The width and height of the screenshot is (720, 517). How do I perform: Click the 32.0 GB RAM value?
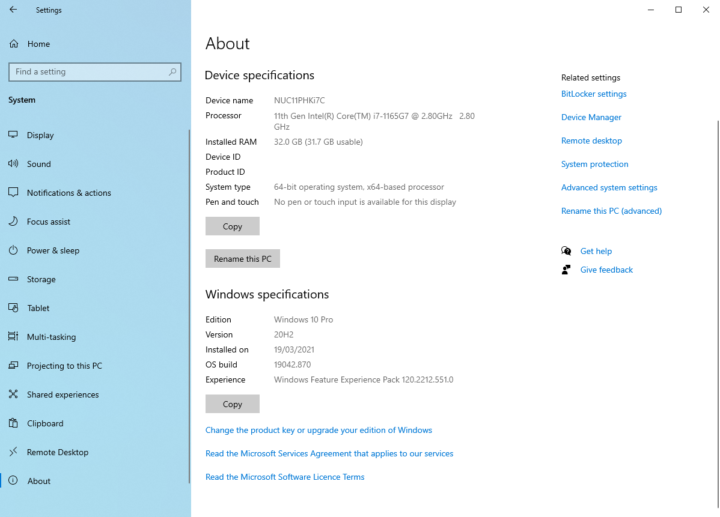[x=318, y=142]
